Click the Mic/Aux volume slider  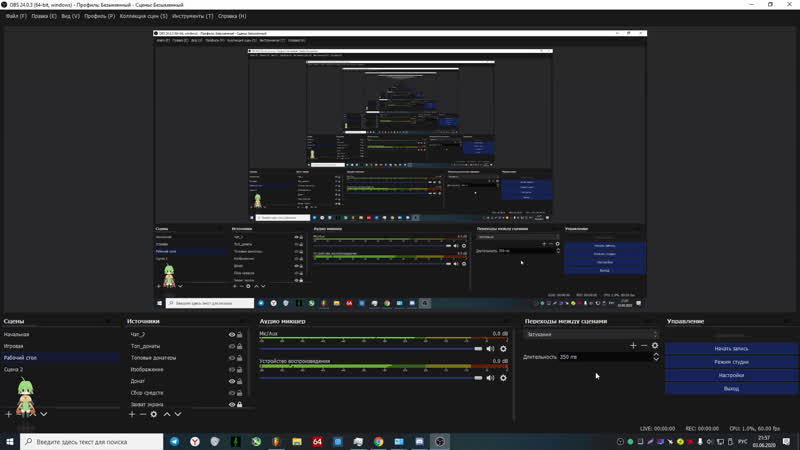click(371, 348)
